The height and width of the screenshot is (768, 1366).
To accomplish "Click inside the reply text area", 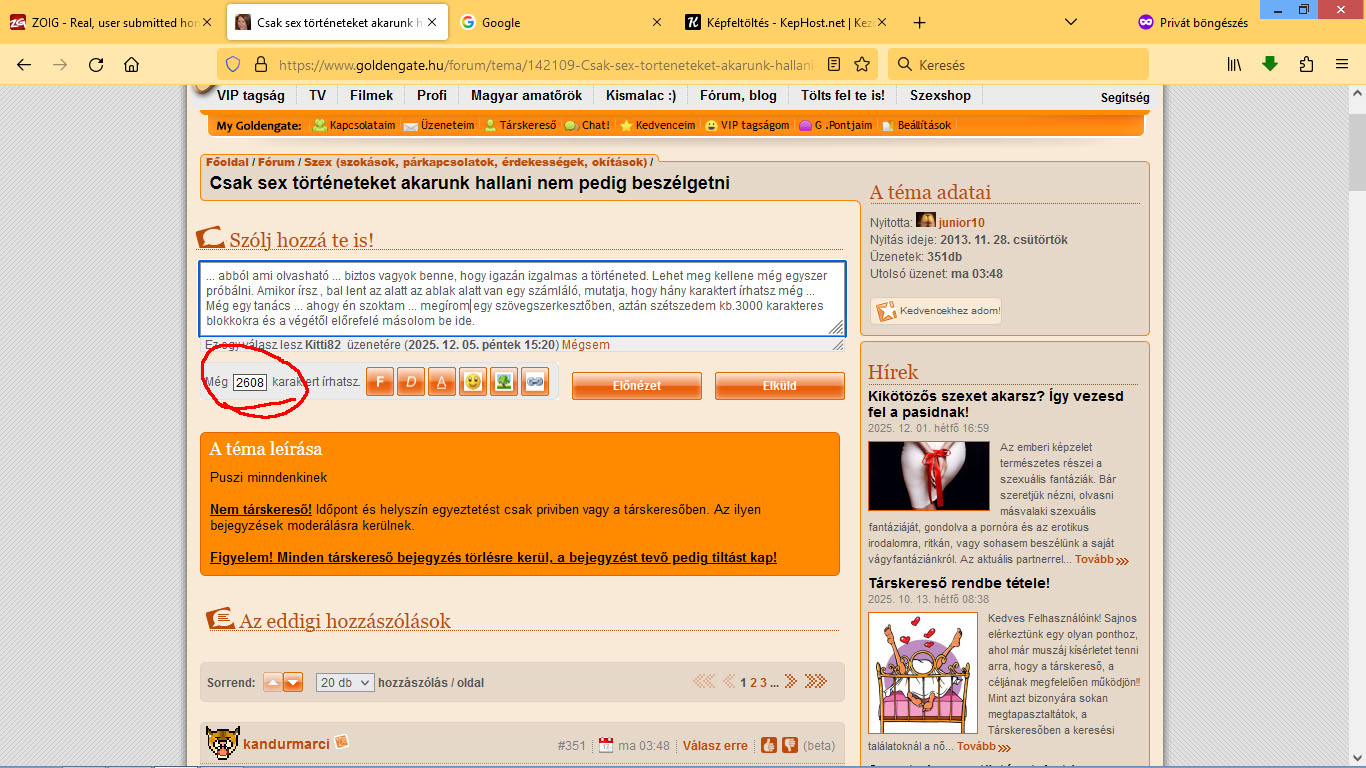I will (520, 298).
